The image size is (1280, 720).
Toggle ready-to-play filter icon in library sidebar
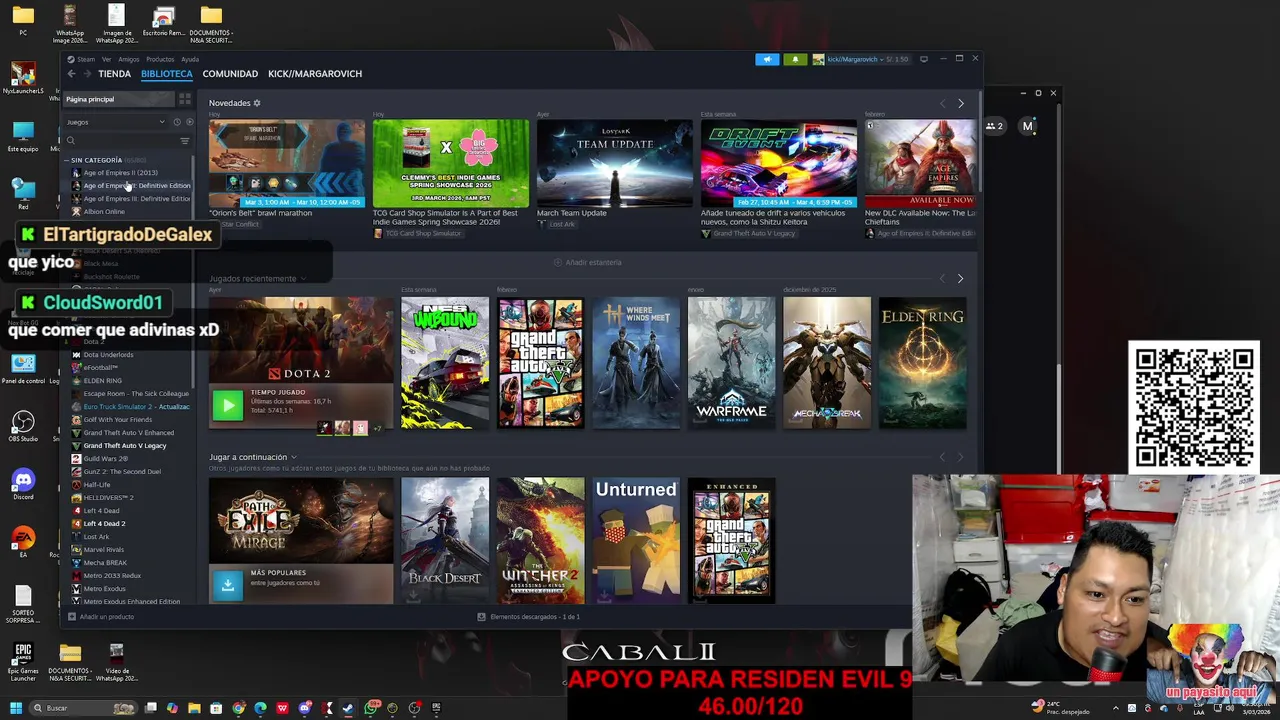[189, 122]
